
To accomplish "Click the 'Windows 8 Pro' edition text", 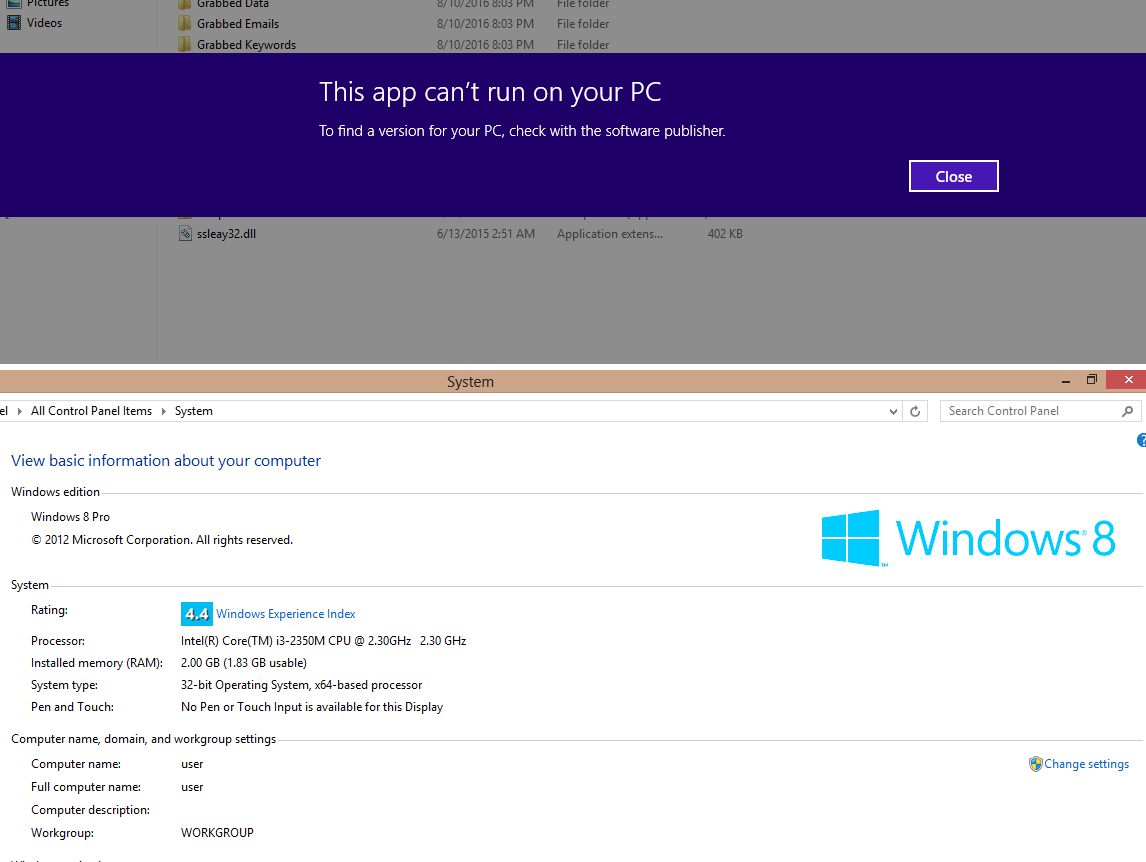I will pyautogui.click(x=70, y=517).
